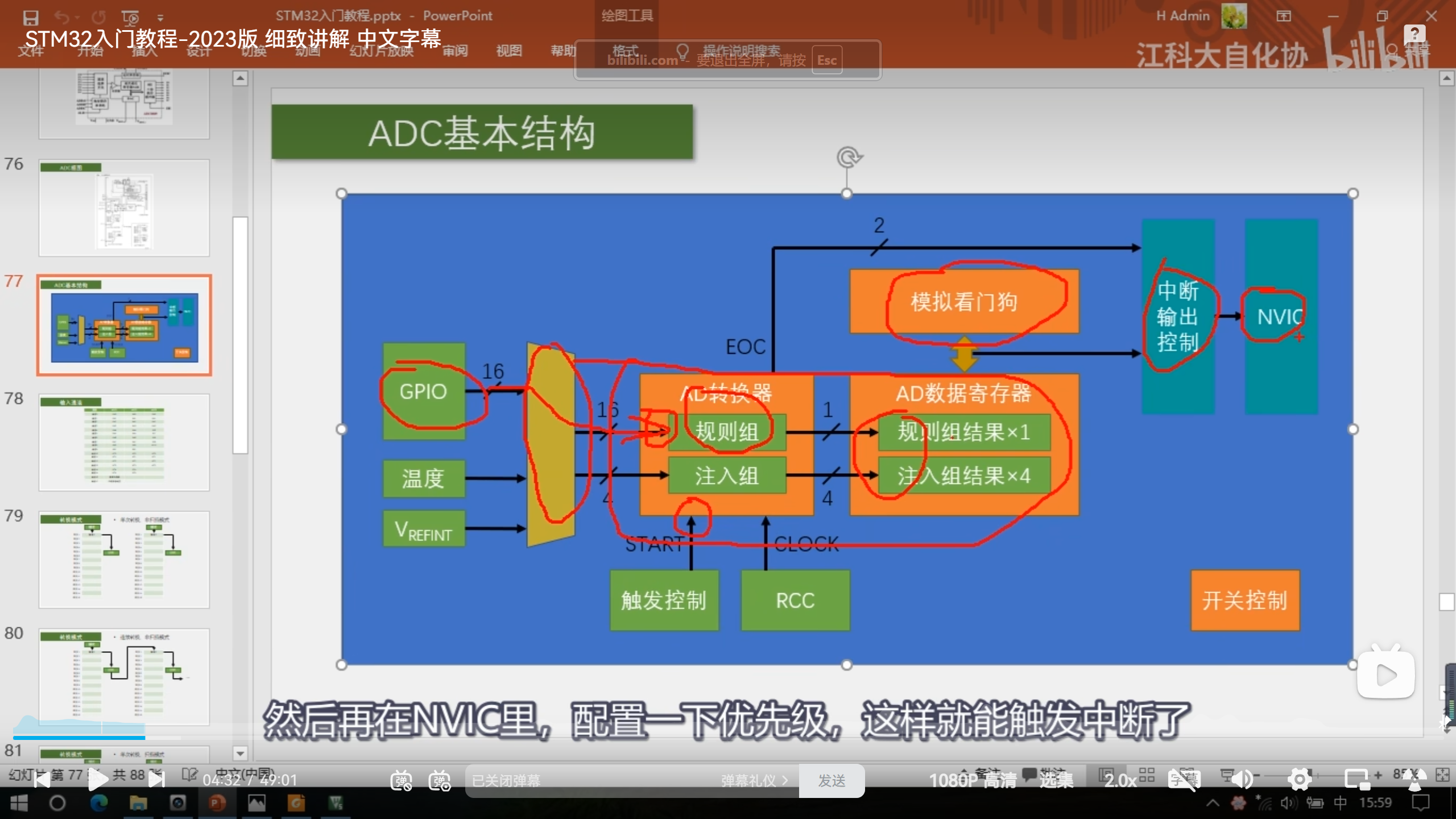Image resolution: width=1456 pixels, height=819 pixels.
Task: Click the Redo icon in quick access
Action: click(99, 17)
